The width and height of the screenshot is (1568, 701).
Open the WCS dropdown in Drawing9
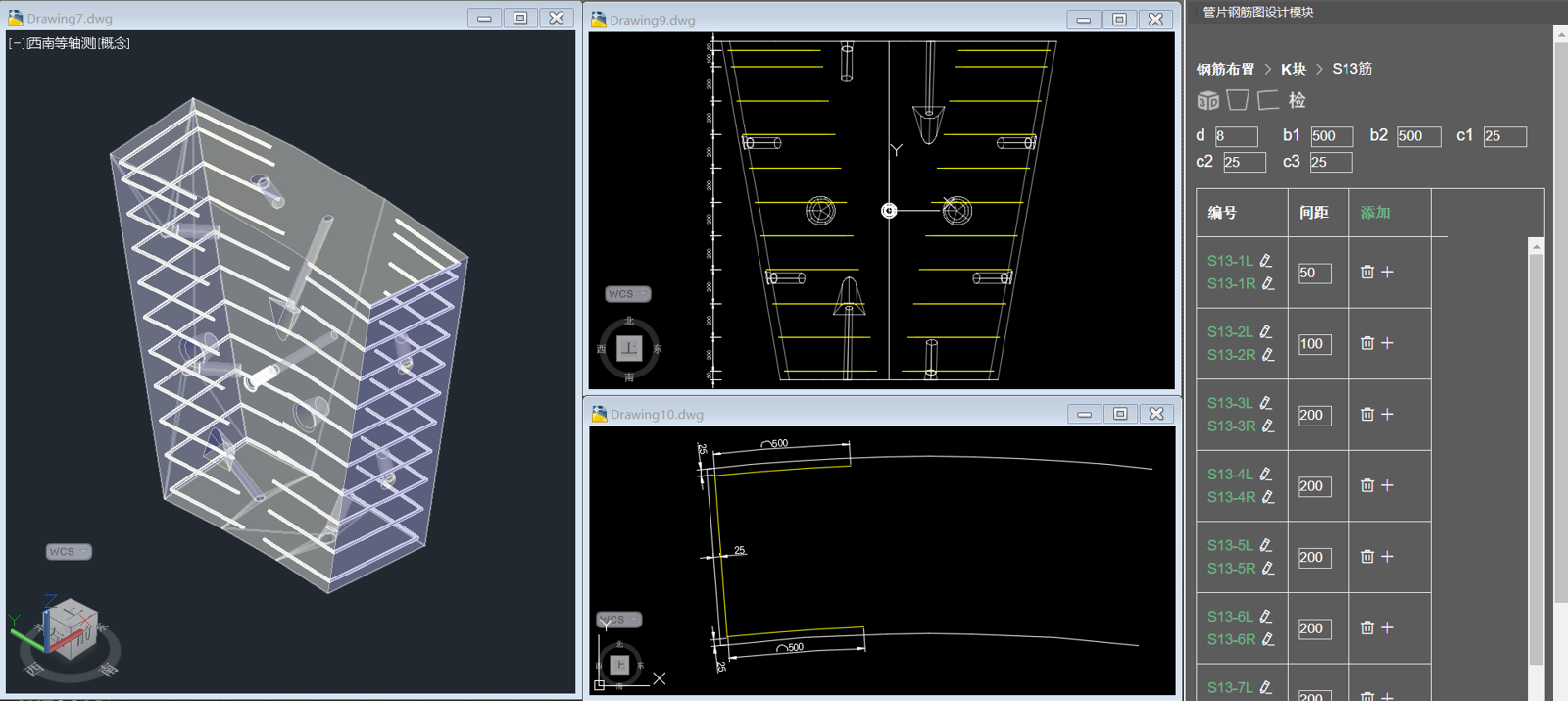click(x=627, y=294)
